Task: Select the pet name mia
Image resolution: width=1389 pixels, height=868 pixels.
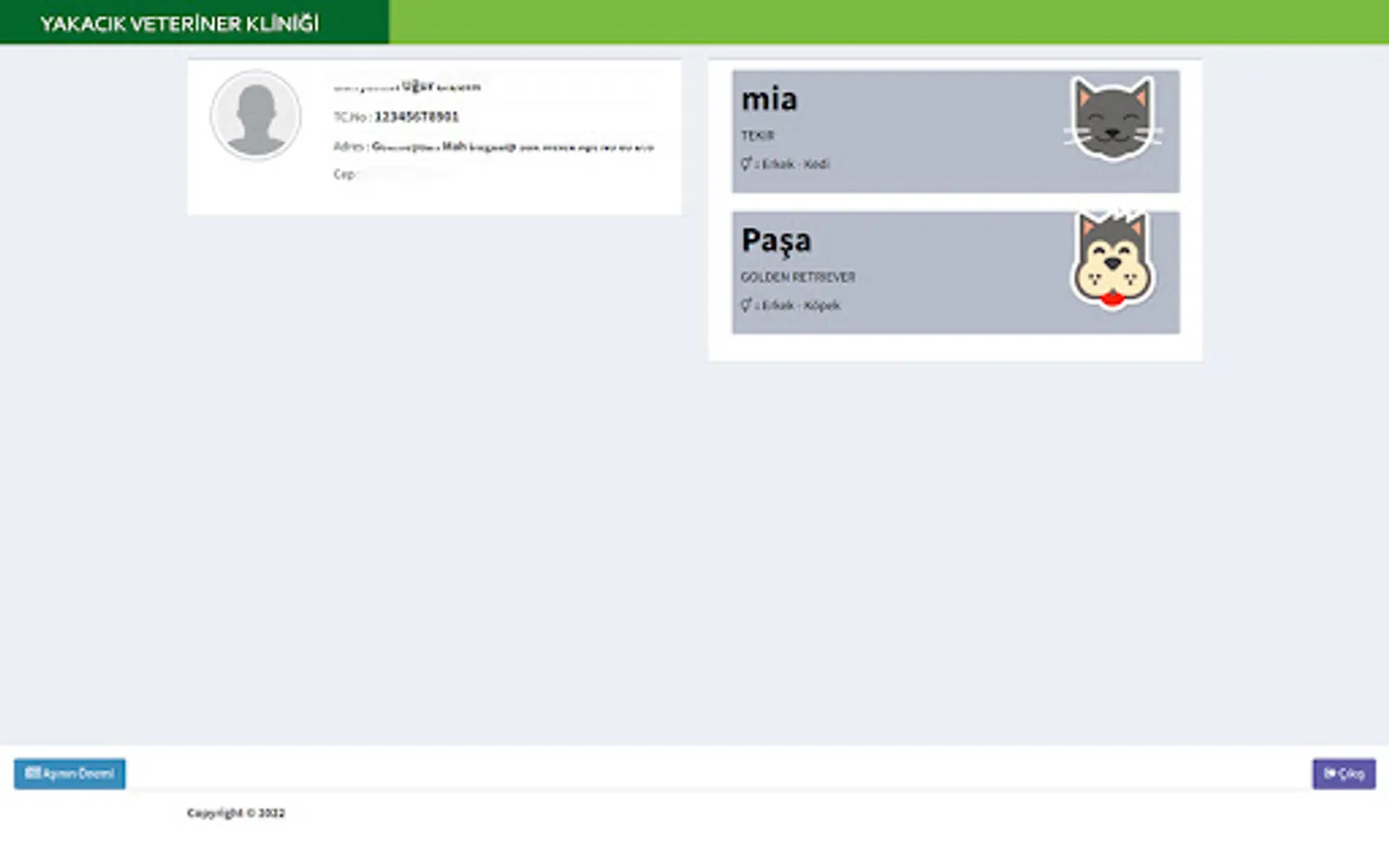Action: [769, 98]
